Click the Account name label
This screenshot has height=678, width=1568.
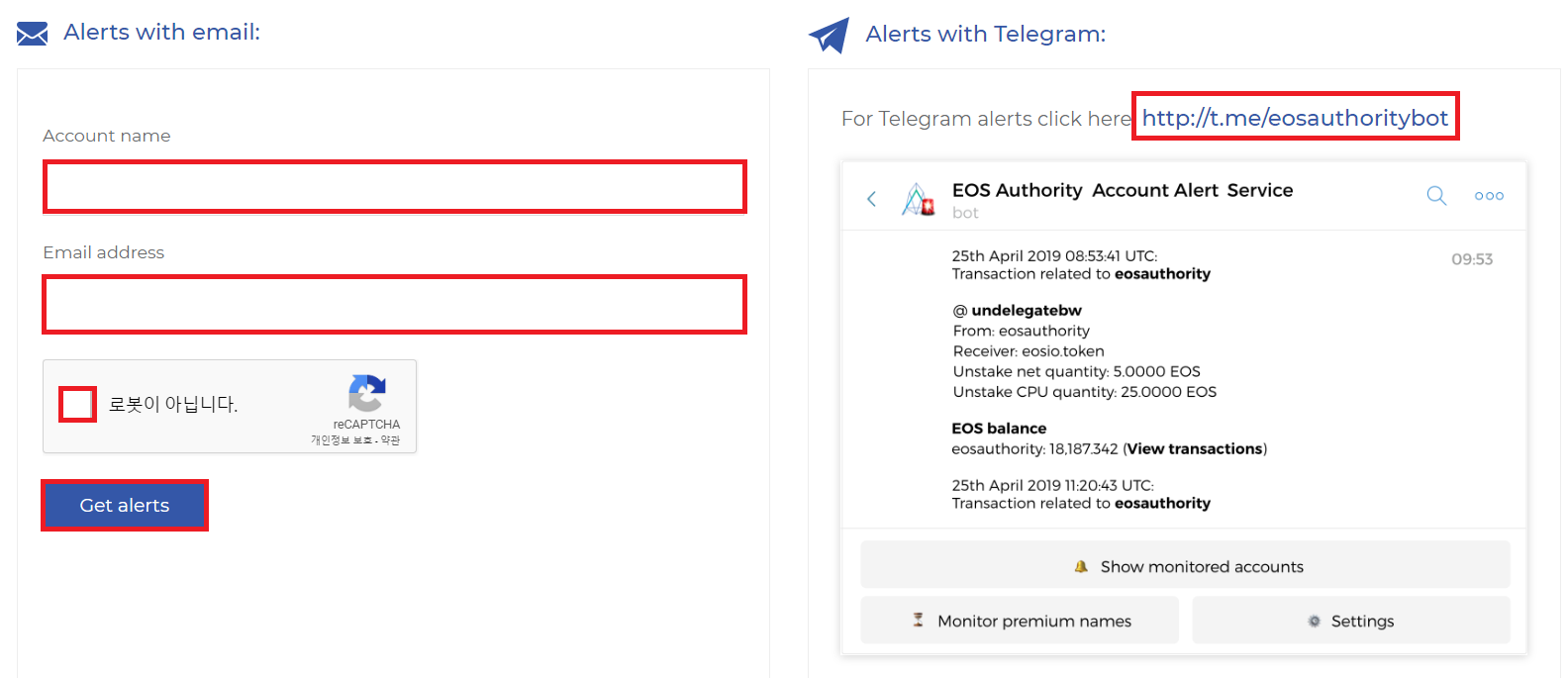point(107,136)
